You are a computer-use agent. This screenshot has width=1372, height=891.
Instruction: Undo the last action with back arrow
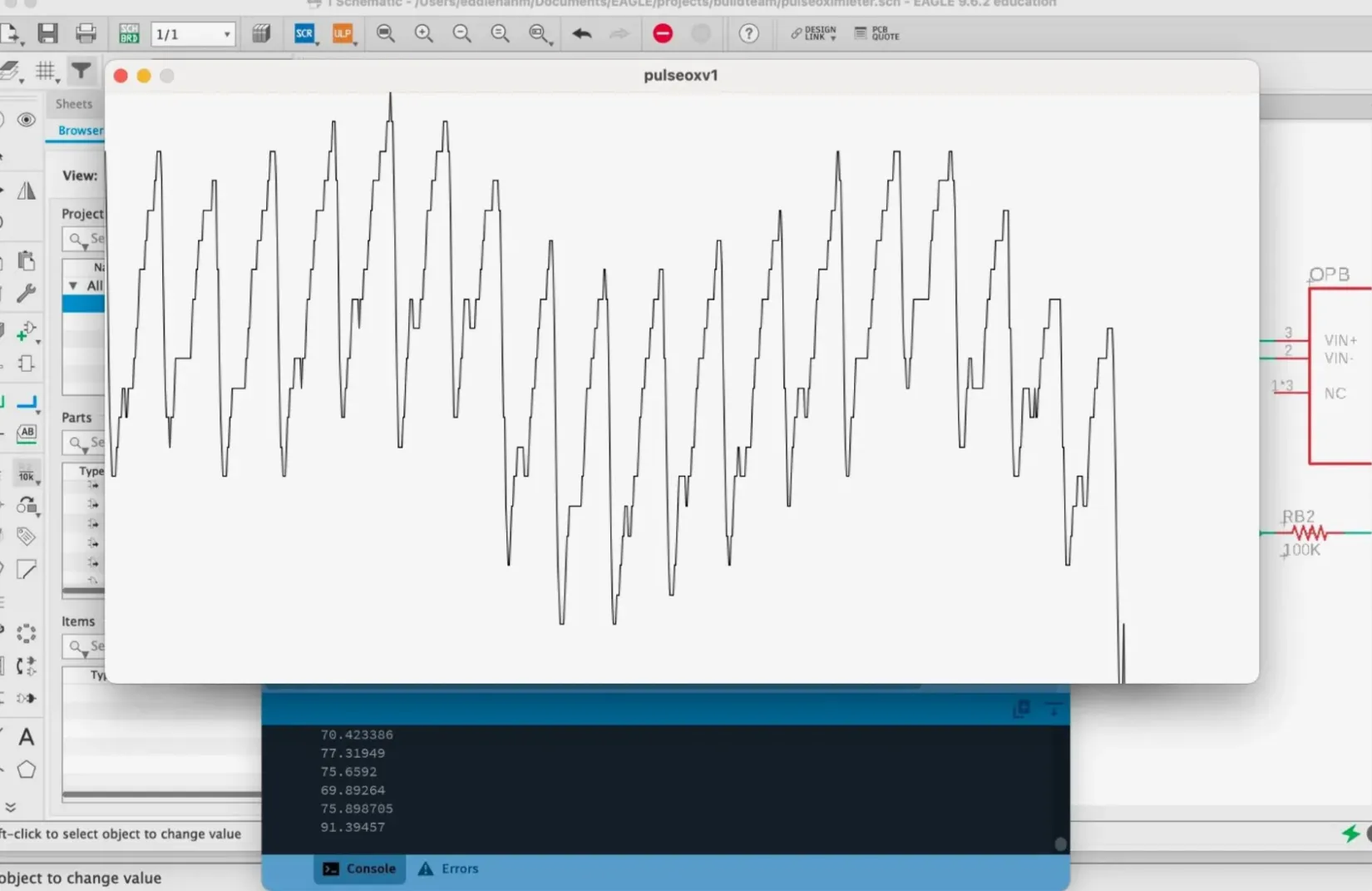pos(582,33)
